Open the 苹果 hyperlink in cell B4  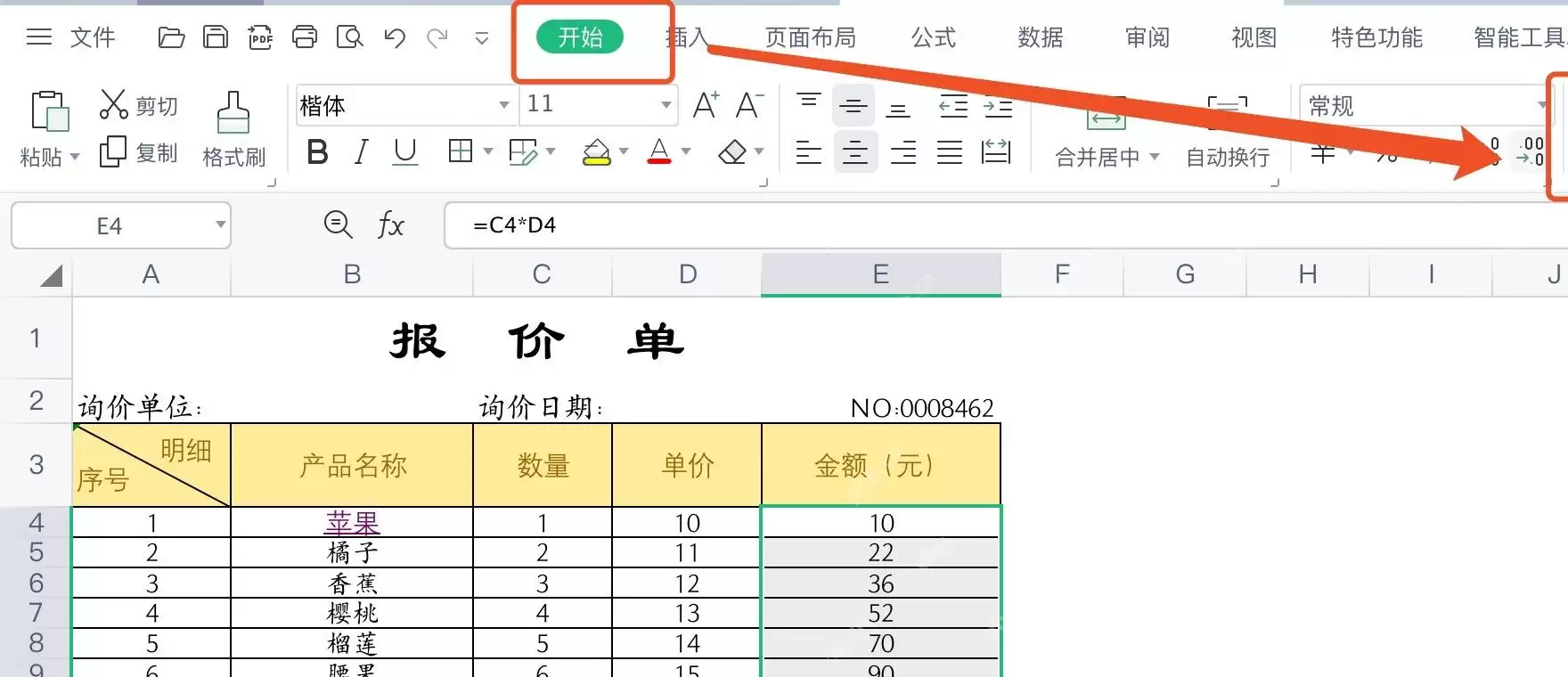pos(353,523)
